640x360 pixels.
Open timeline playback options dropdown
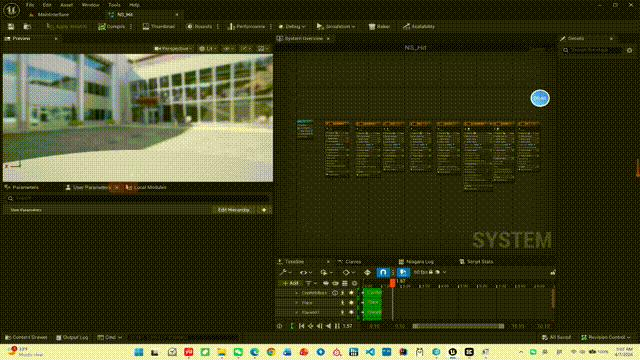coord(326,272)
